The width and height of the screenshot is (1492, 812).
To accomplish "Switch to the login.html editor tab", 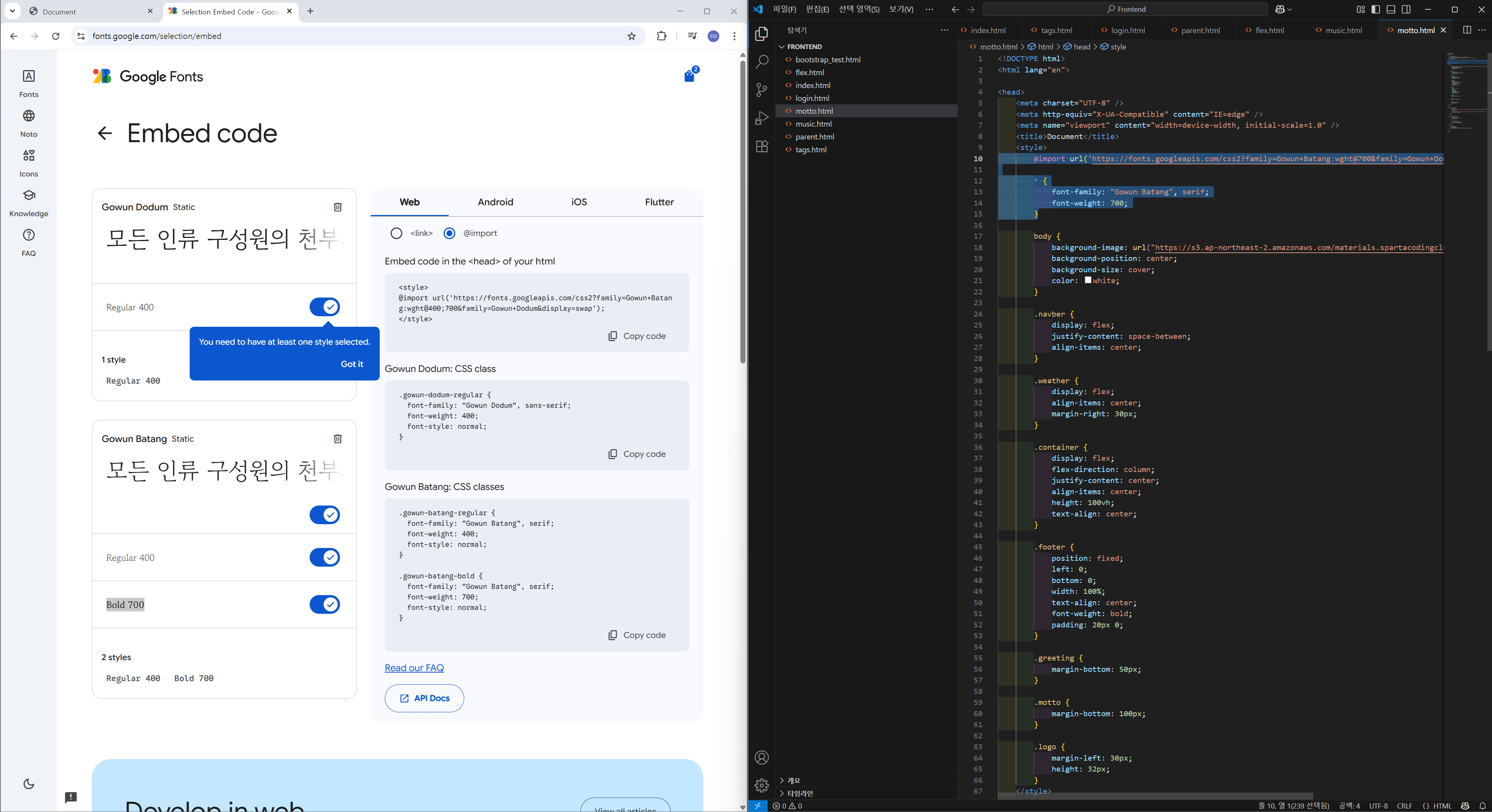I will point(1127,30).
